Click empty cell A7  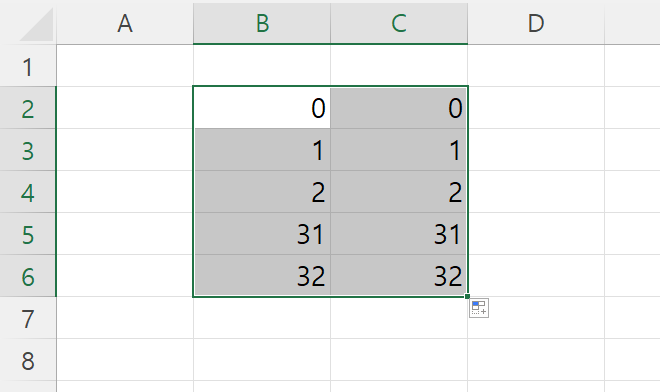(125, 318)
